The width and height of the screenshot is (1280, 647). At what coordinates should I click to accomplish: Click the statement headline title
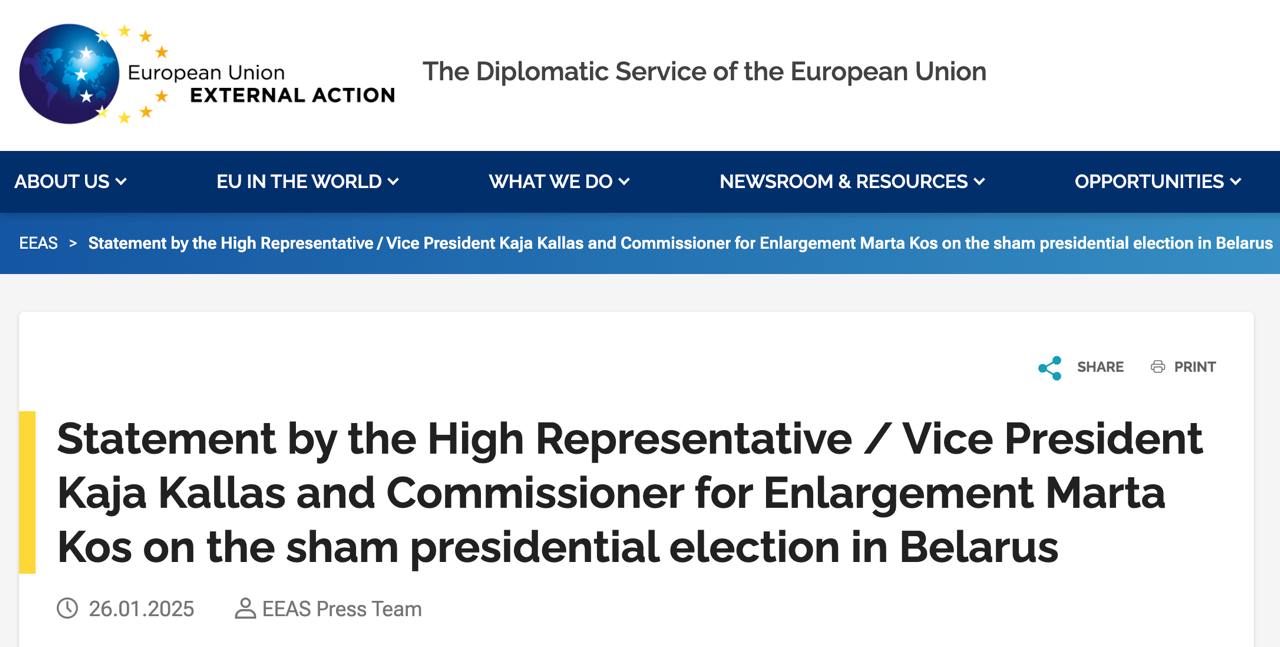(x=630, y=493)
